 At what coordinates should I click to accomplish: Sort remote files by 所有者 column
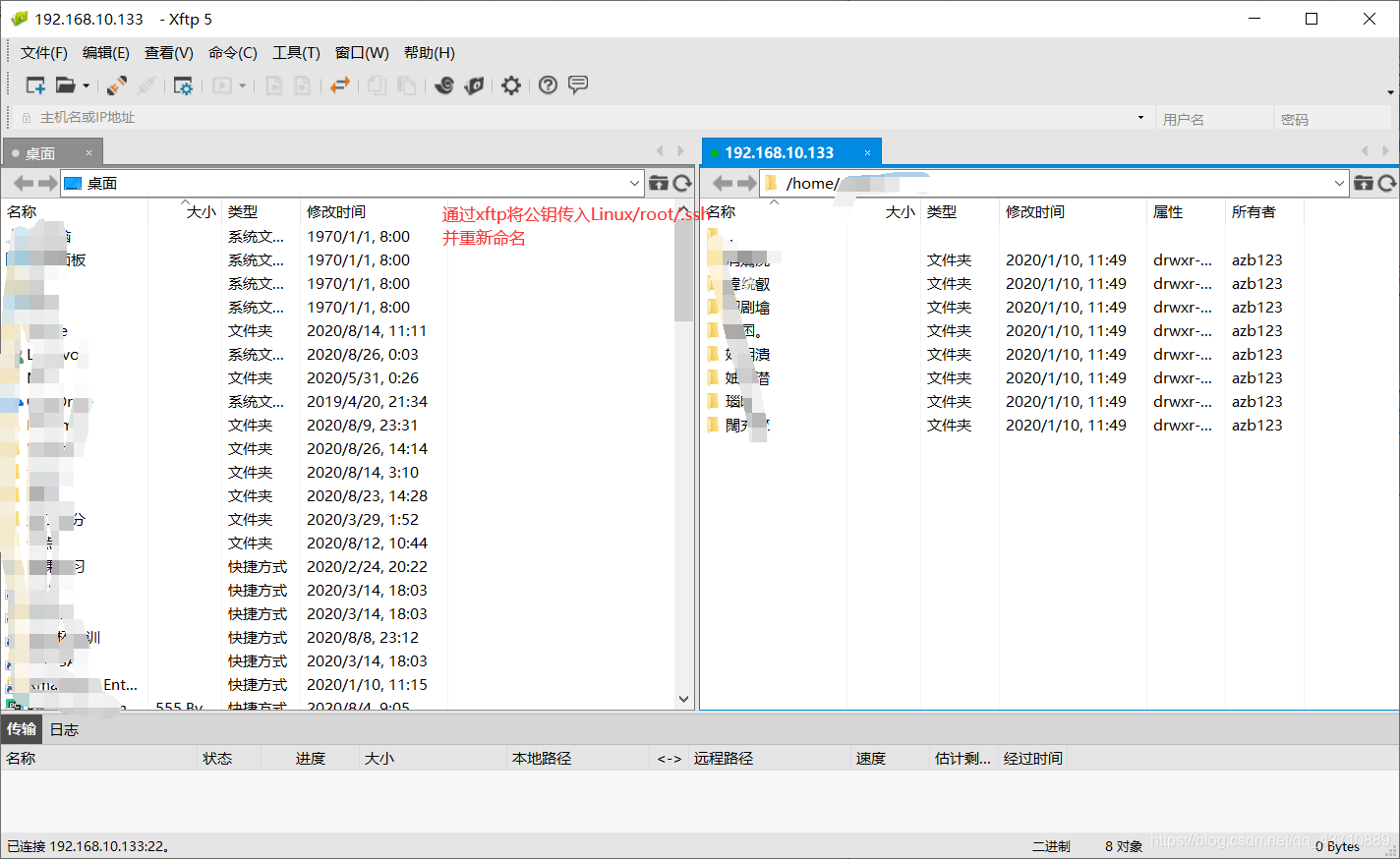point(1264,211)
